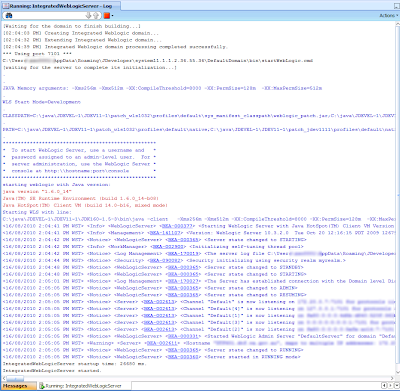The height and width of the screenshot is (391, 400).
Task: Open the BEA-141107 link
Action: pos(164,233)
